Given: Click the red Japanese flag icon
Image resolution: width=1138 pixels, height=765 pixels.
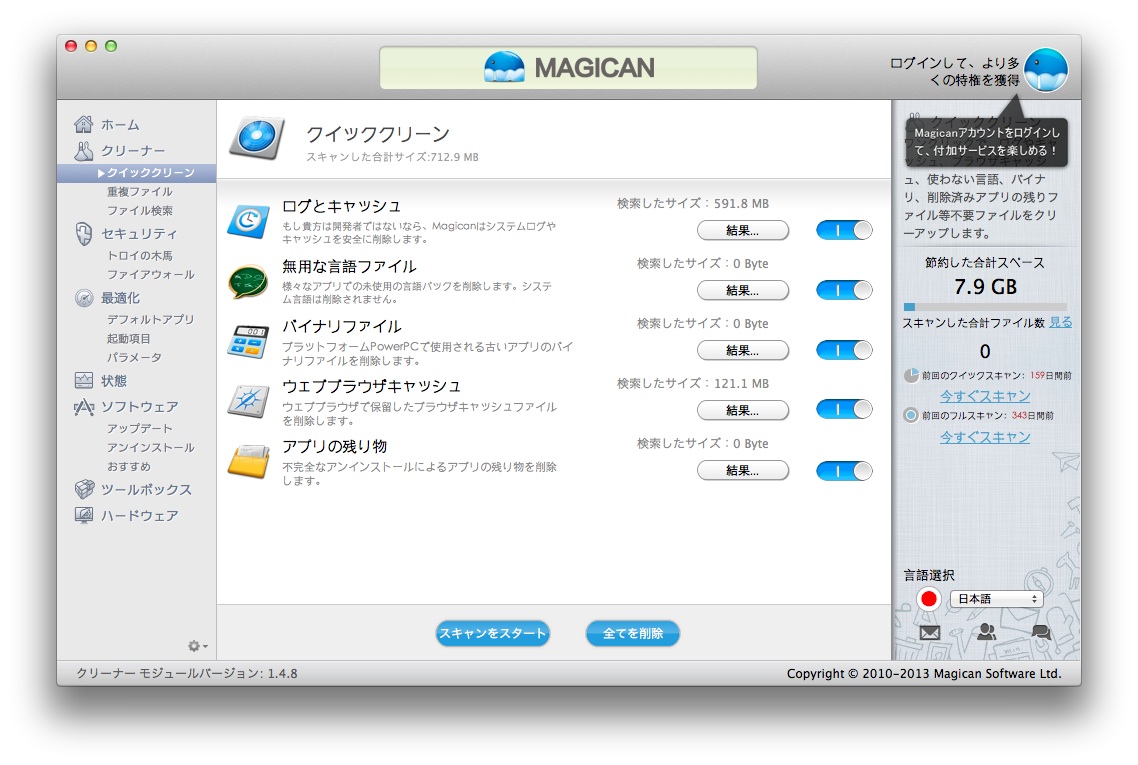Looking at the screenshot, I should coord(928,599).
